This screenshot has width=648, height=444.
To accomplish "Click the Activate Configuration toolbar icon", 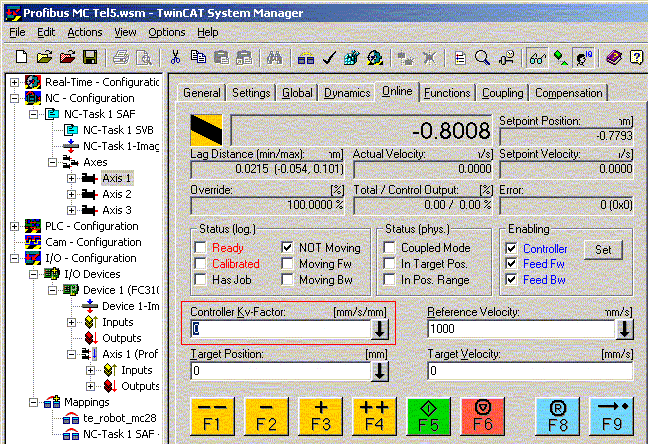I will pyautogui.click(x=352, y=57).
